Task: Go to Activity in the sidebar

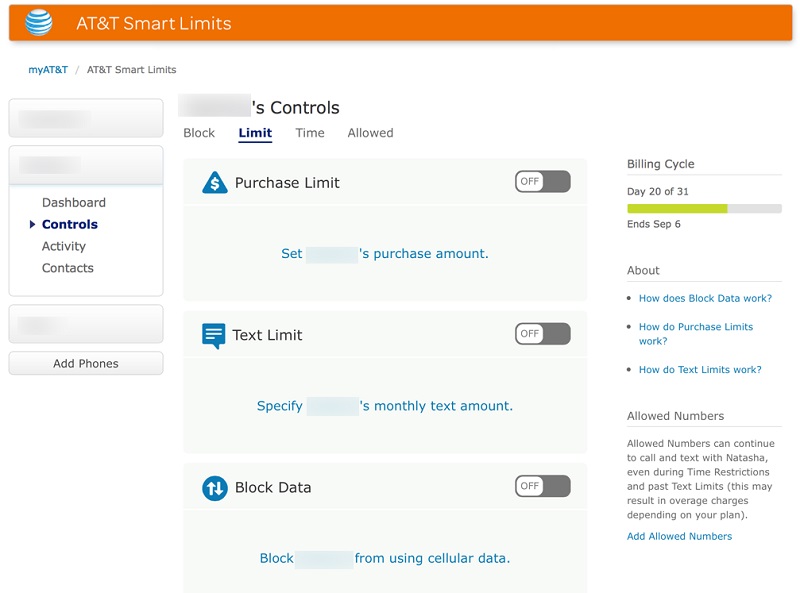Action: [x=64, y=247]
